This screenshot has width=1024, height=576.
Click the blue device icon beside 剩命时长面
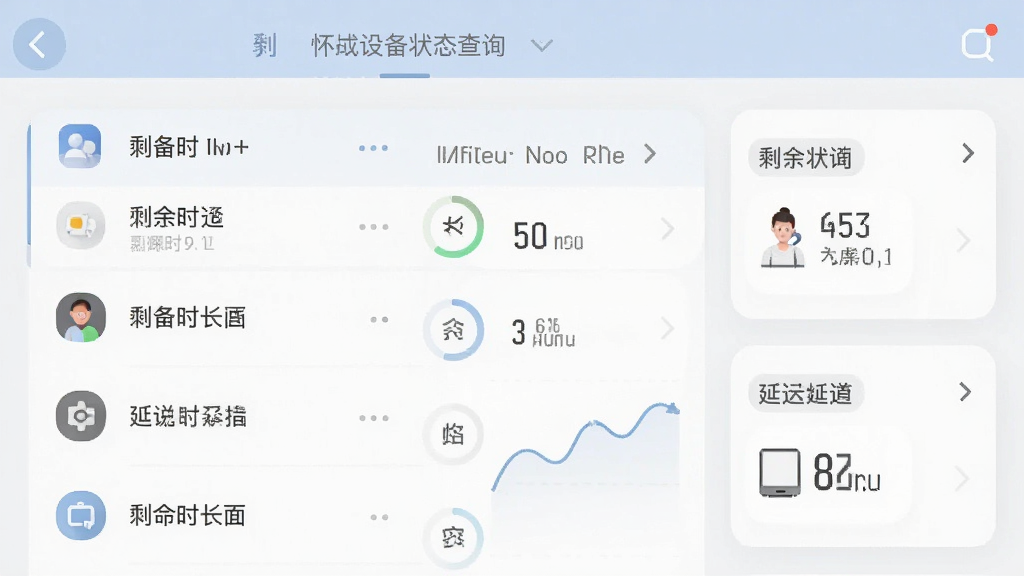[x=81, y=515]
